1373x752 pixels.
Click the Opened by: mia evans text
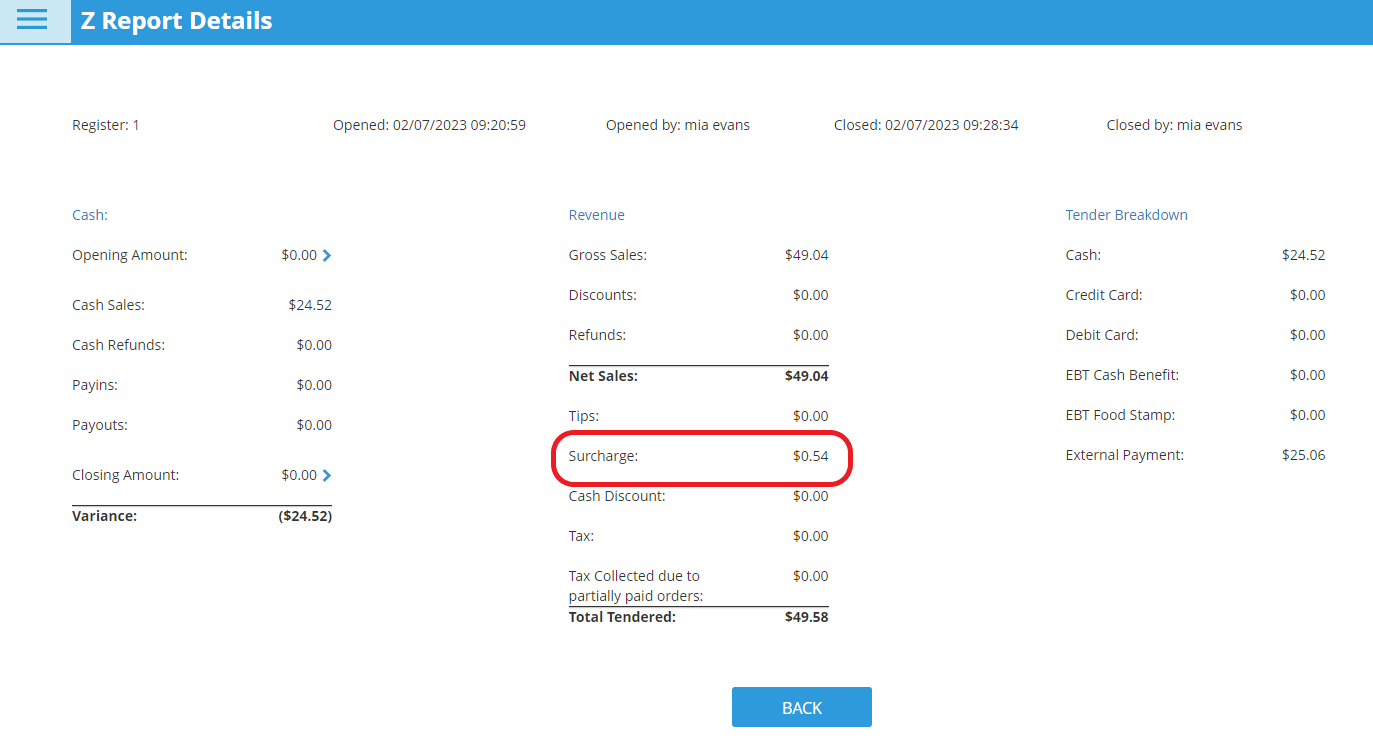[x=678, y=125]
